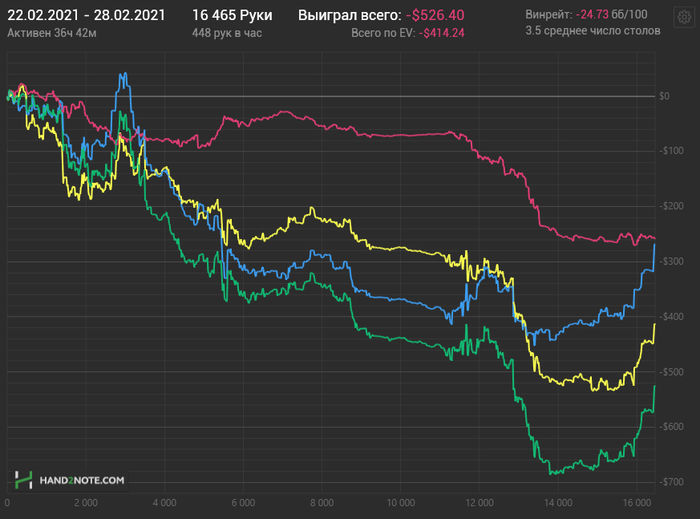The height and width of the screenshot is (519, 700).
Task: Click the -$700 y-axis label
Action: click(x=671, y=482)
